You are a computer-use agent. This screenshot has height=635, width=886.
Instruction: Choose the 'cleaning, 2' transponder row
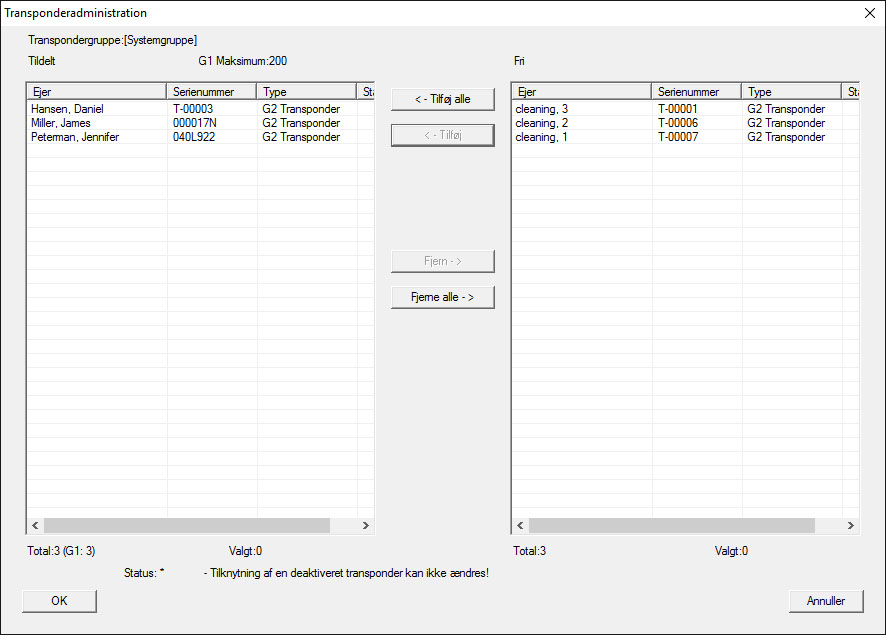point(541,123)
